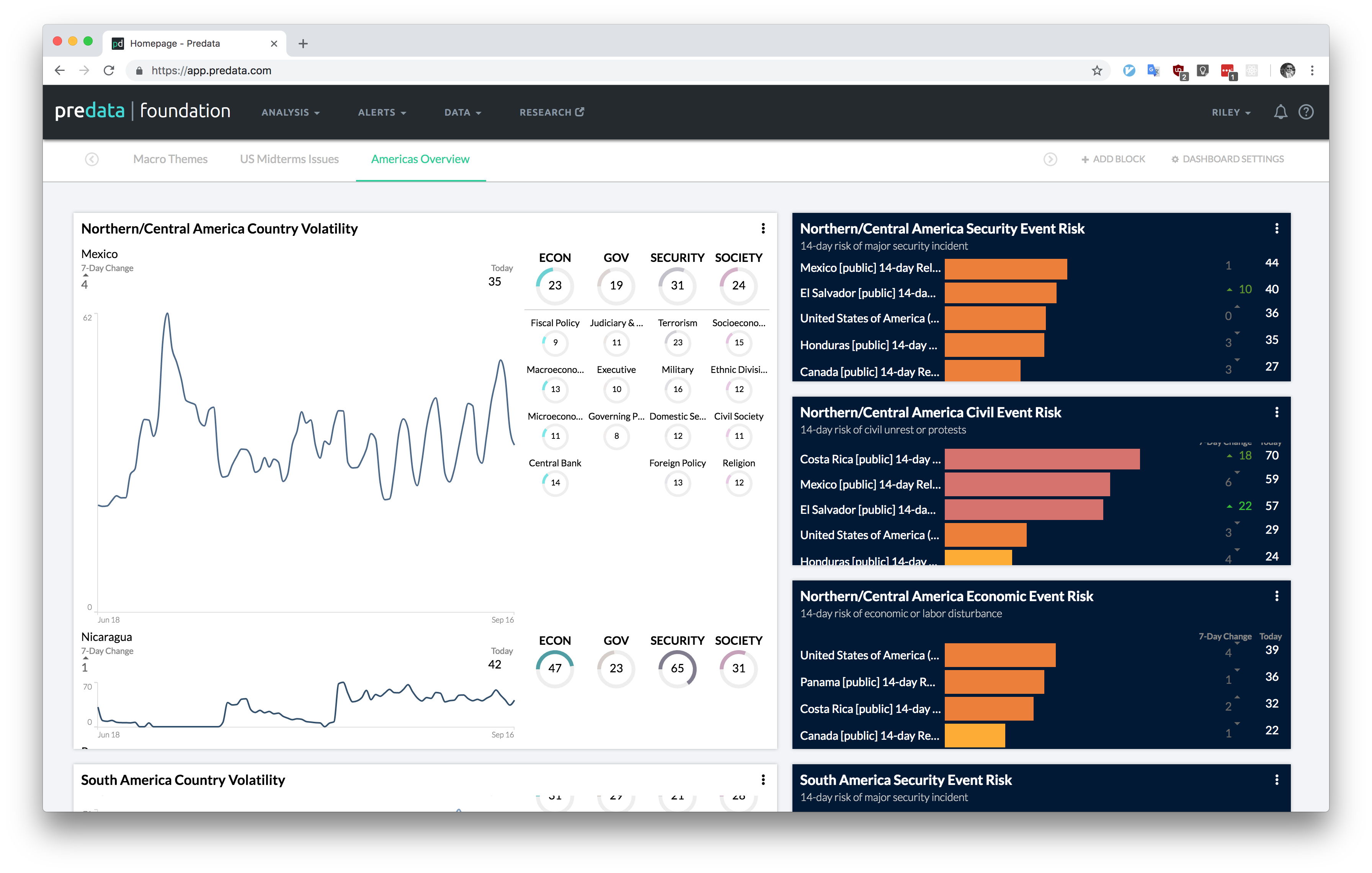Reload the page in browser
The image size is (1372, 873).
coord(109,71)
